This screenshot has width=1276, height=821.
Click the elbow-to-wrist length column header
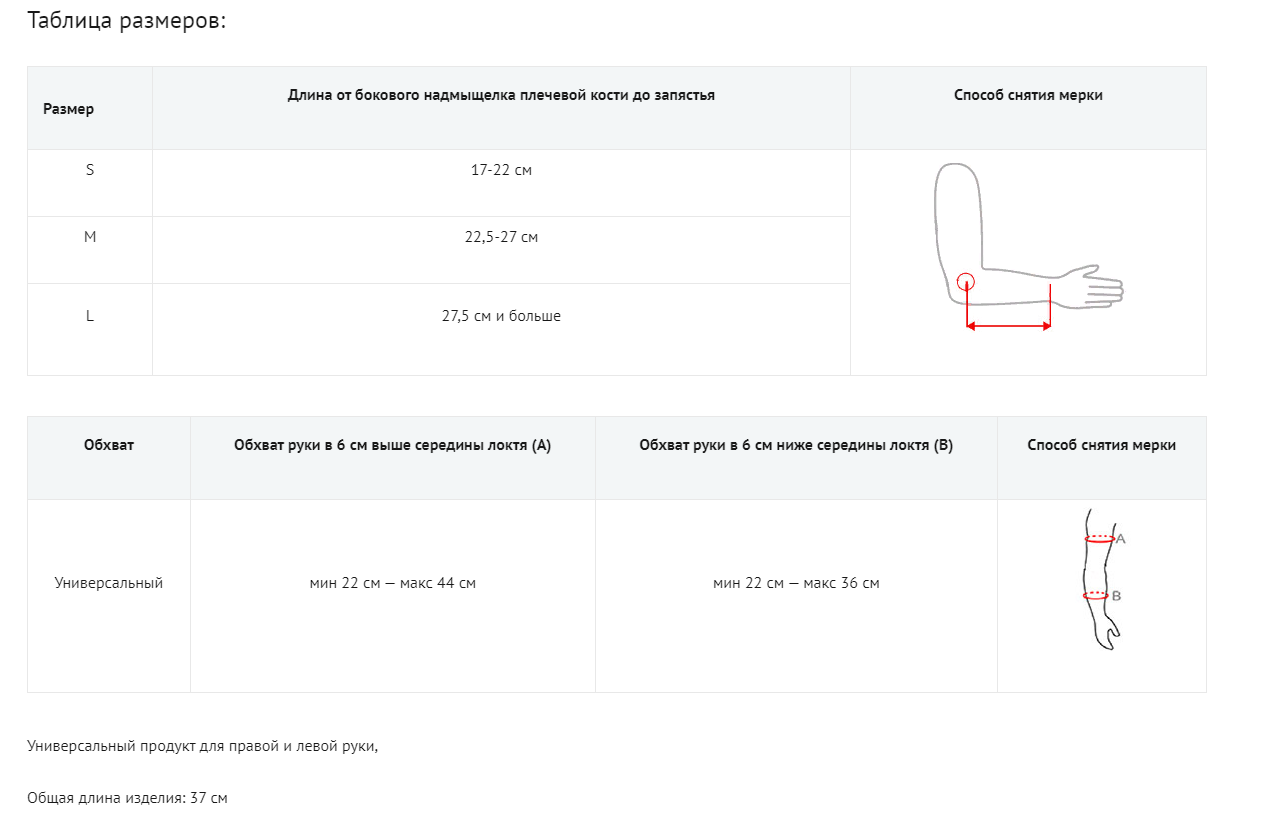pyautogui.click(x=501, y=96)
